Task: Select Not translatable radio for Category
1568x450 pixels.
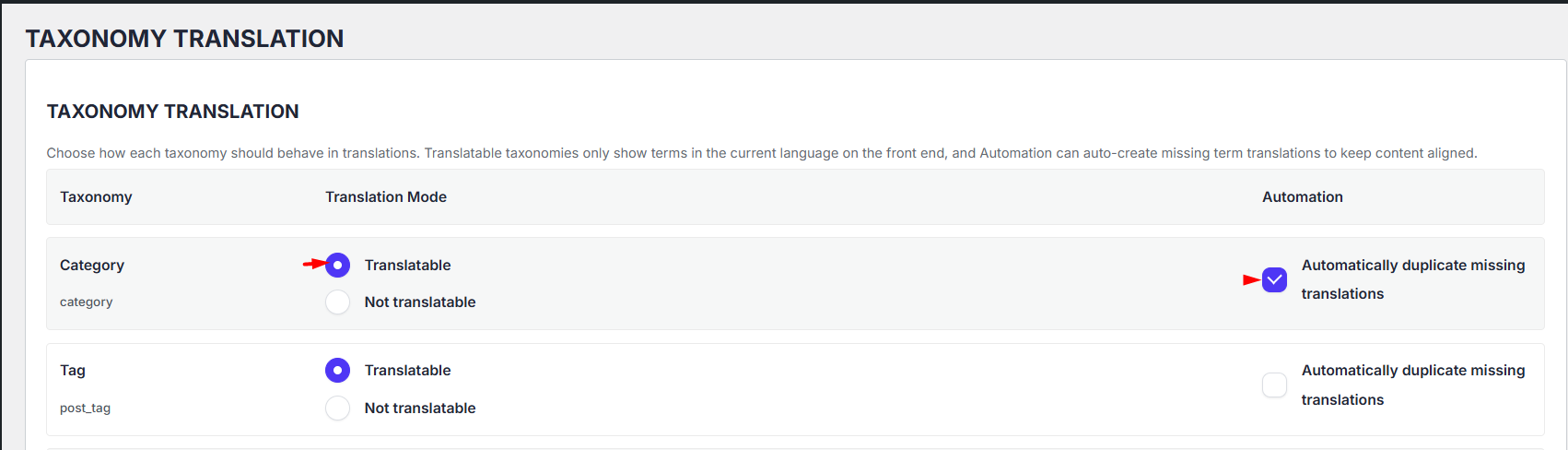Action: 337,302
